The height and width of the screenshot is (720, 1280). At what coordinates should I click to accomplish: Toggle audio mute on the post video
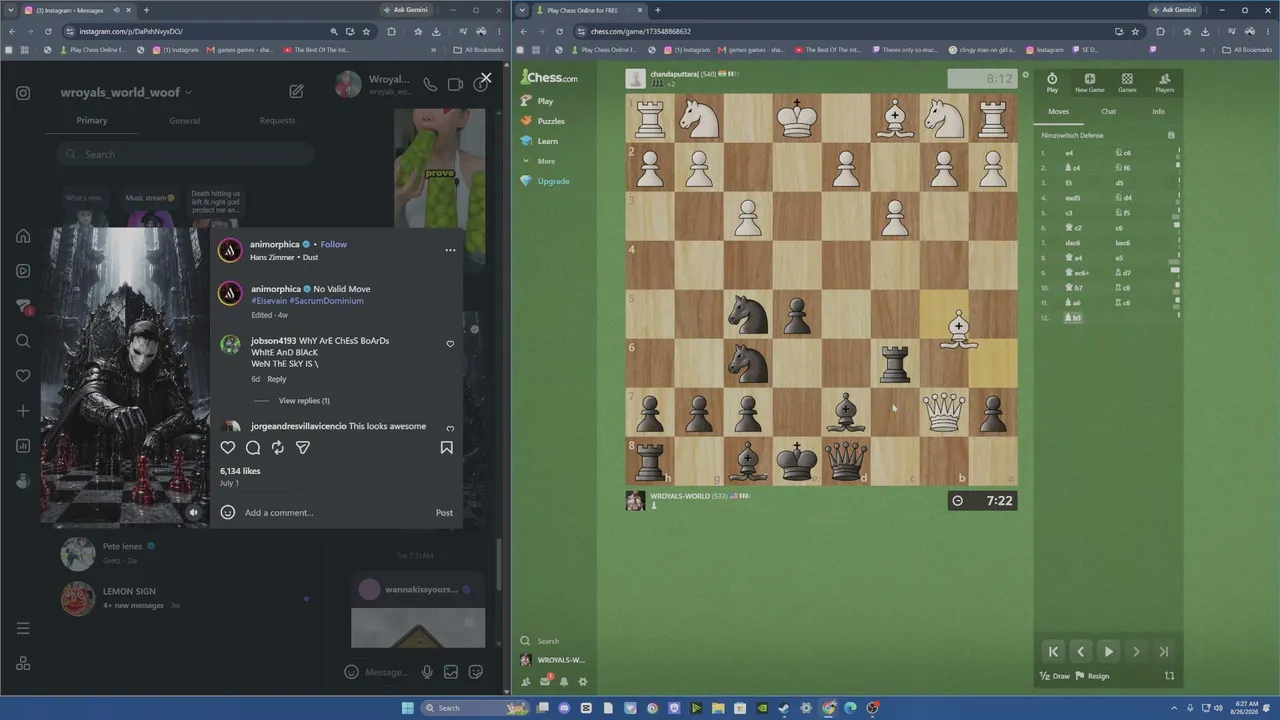click(194, 513)
